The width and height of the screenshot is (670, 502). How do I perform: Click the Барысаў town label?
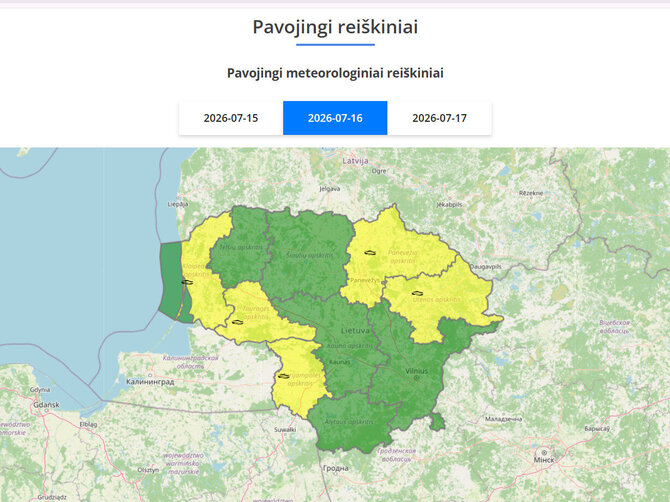click(597, 428)
